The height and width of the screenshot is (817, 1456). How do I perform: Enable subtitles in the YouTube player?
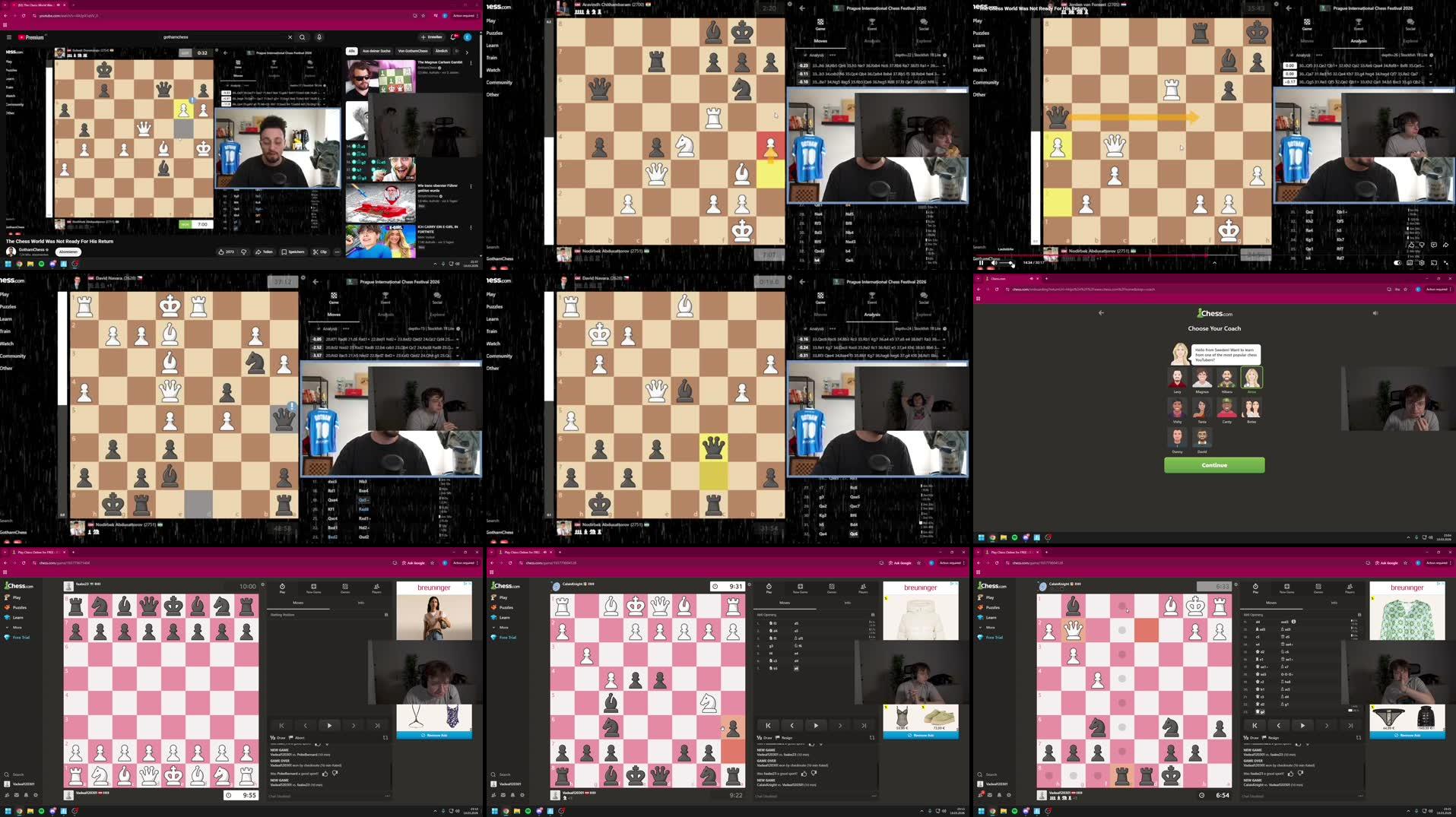[1410, 263]
